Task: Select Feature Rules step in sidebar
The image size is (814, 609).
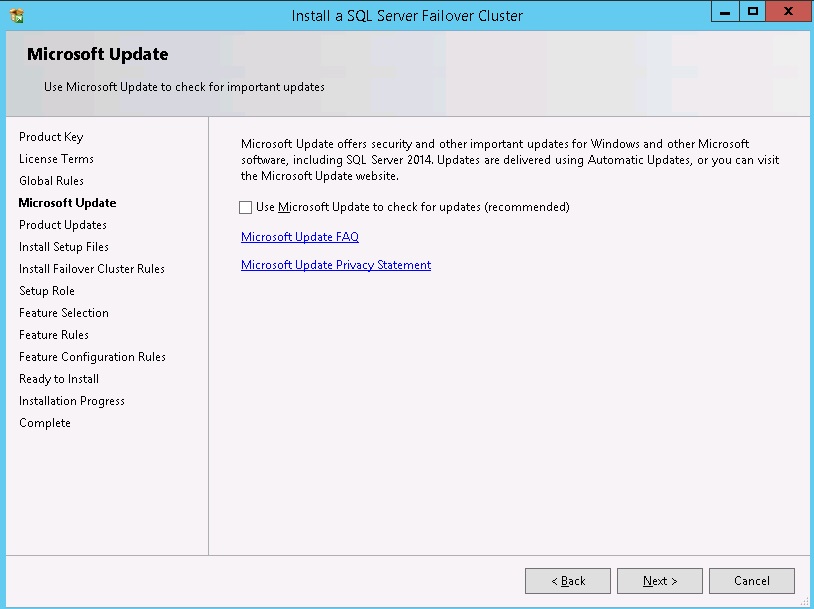Action: [x=53, y=335]
